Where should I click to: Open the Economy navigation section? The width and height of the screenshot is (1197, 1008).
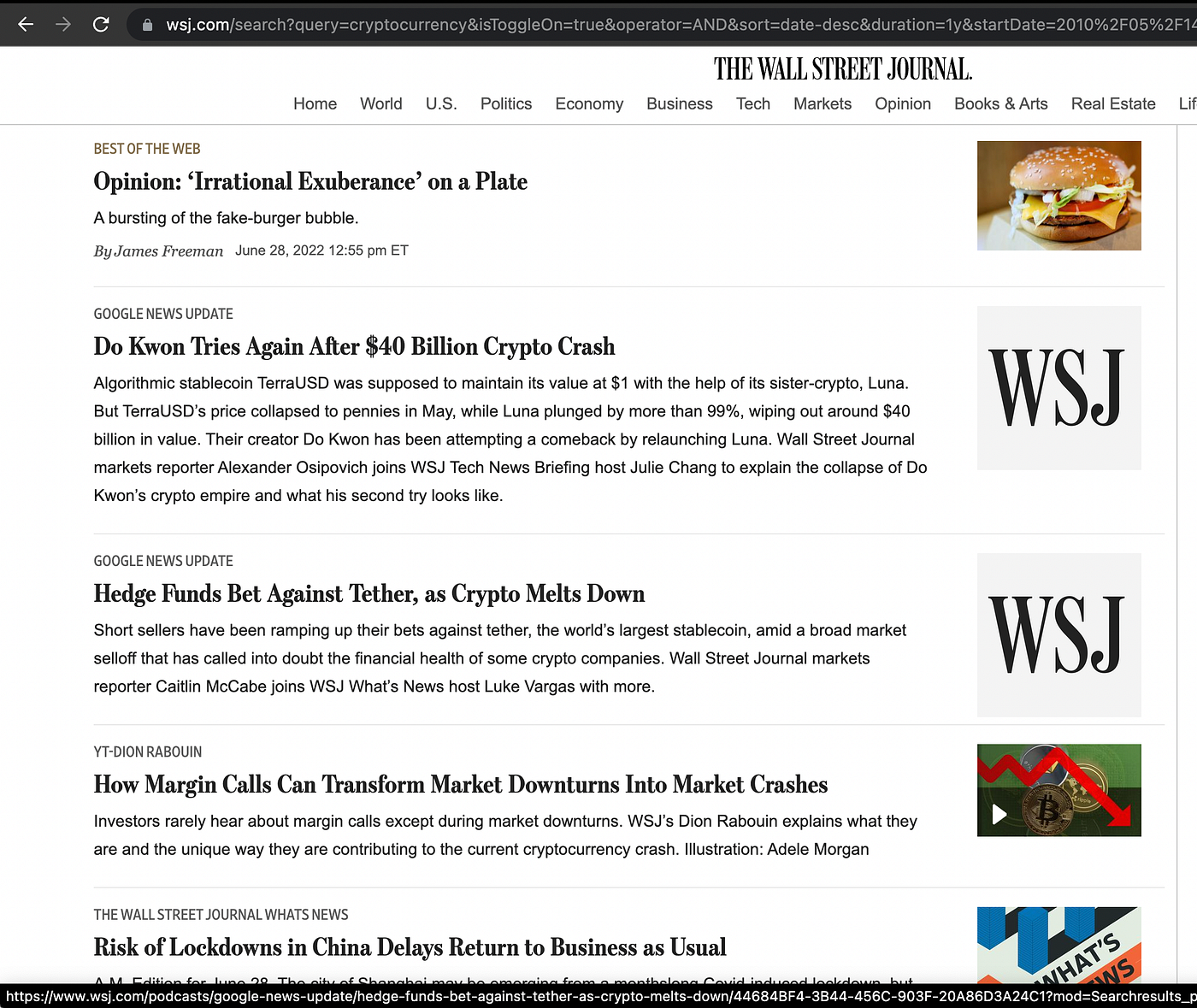click(x=589, y=103)
